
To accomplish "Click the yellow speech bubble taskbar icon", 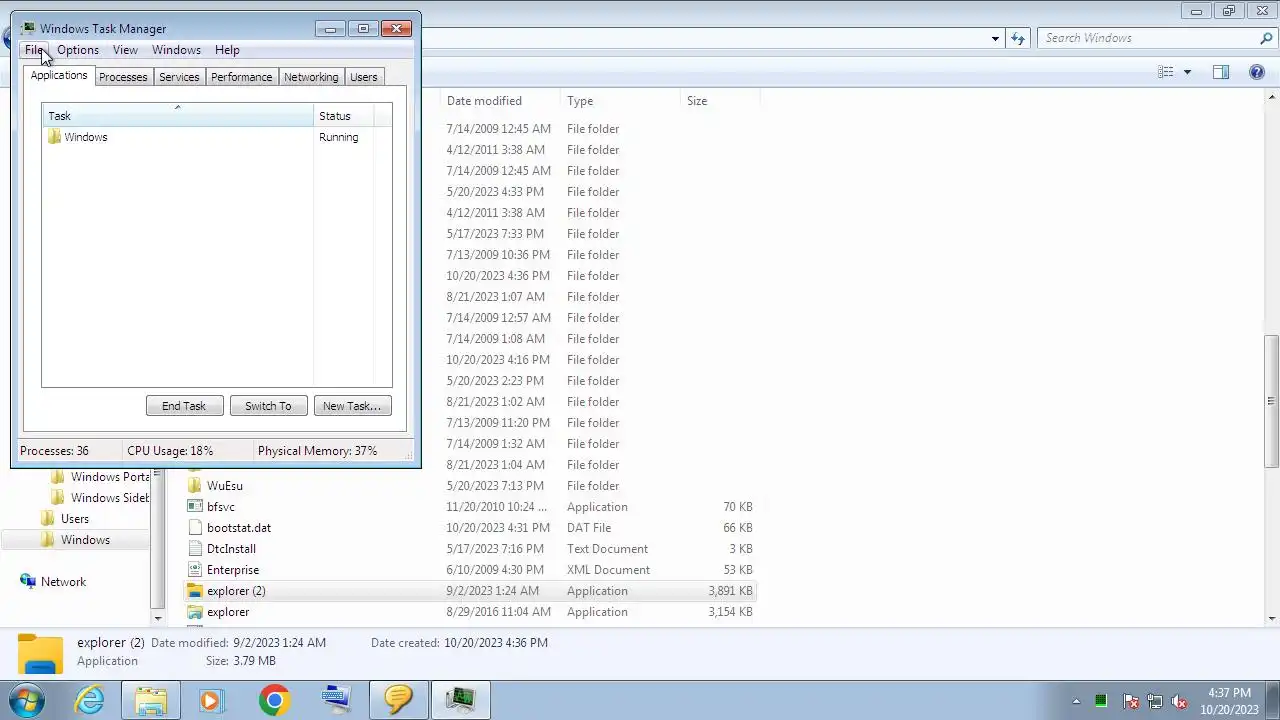I will click(x=398, y=700).
